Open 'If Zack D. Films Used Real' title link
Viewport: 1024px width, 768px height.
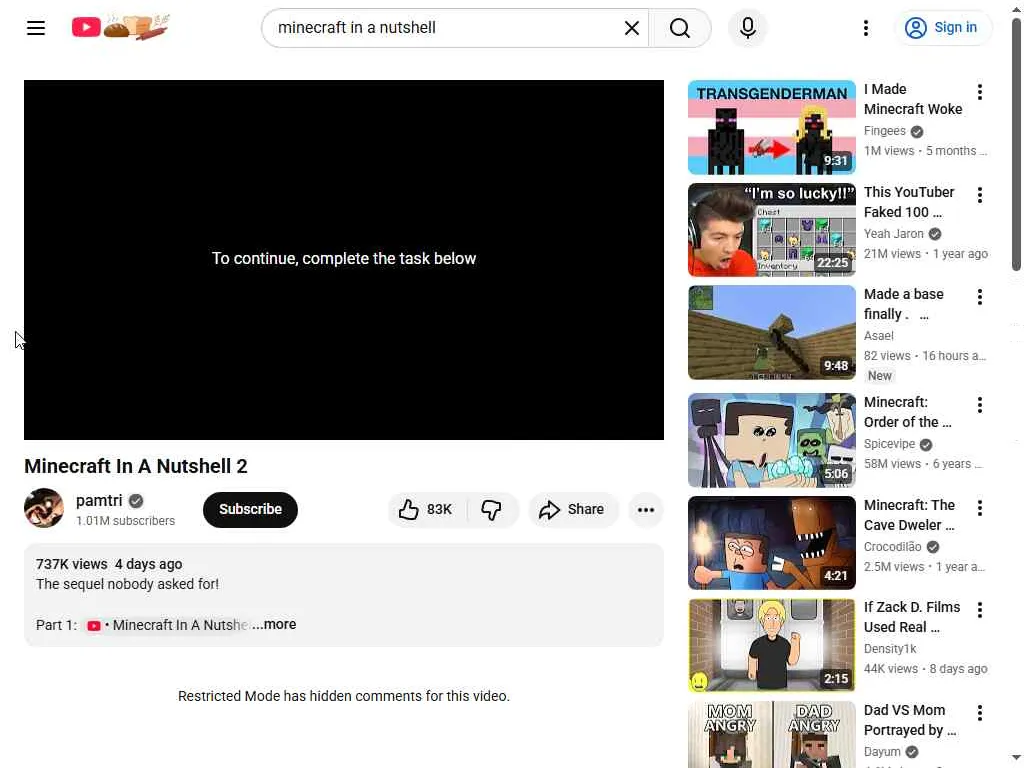click(x=912, y=617)
